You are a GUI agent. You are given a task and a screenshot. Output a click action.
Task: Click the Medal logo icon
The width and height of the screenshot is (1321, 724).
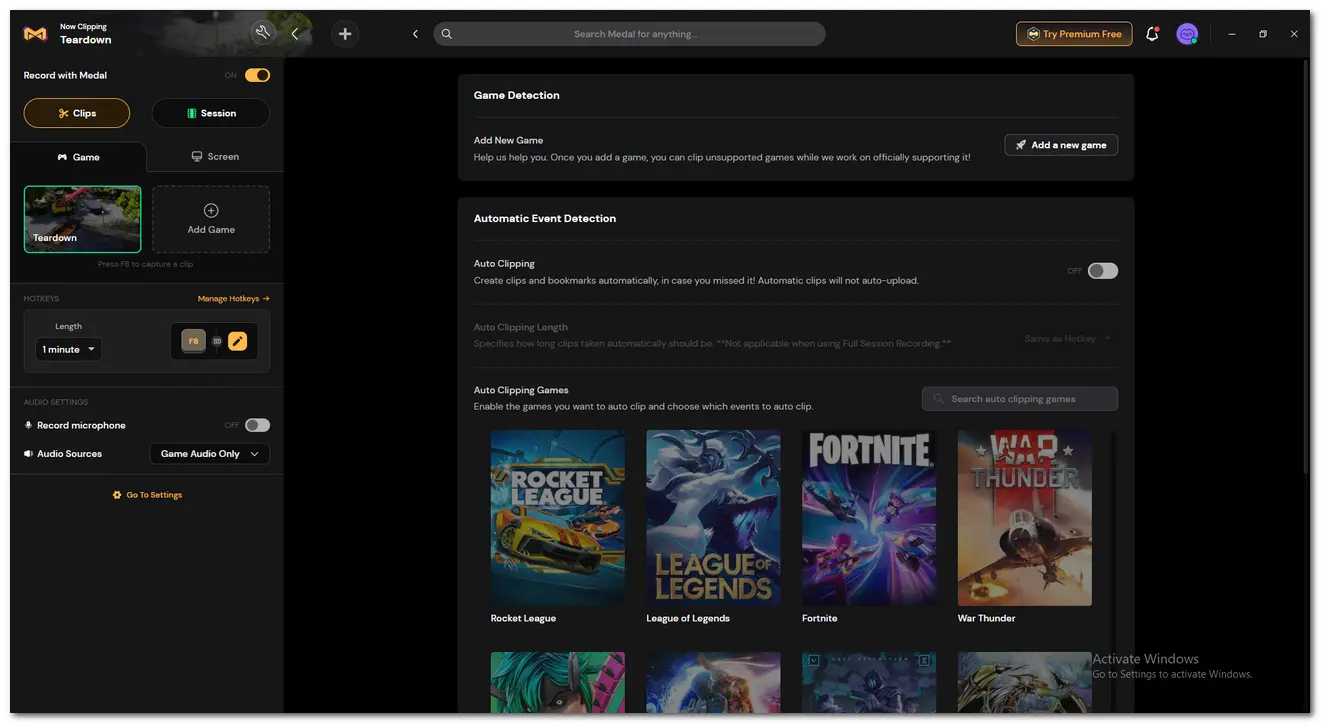(x=35, y=34)
